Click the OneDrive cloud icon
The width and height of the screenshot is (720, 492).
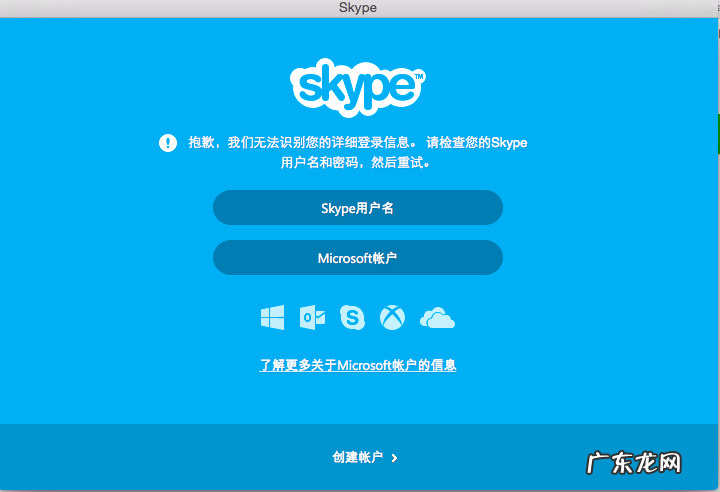[x=437, y=318]
